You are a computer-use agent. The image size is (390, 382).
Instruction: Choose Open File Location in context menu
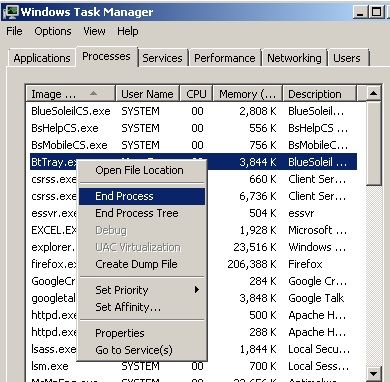tap(142, 170)
